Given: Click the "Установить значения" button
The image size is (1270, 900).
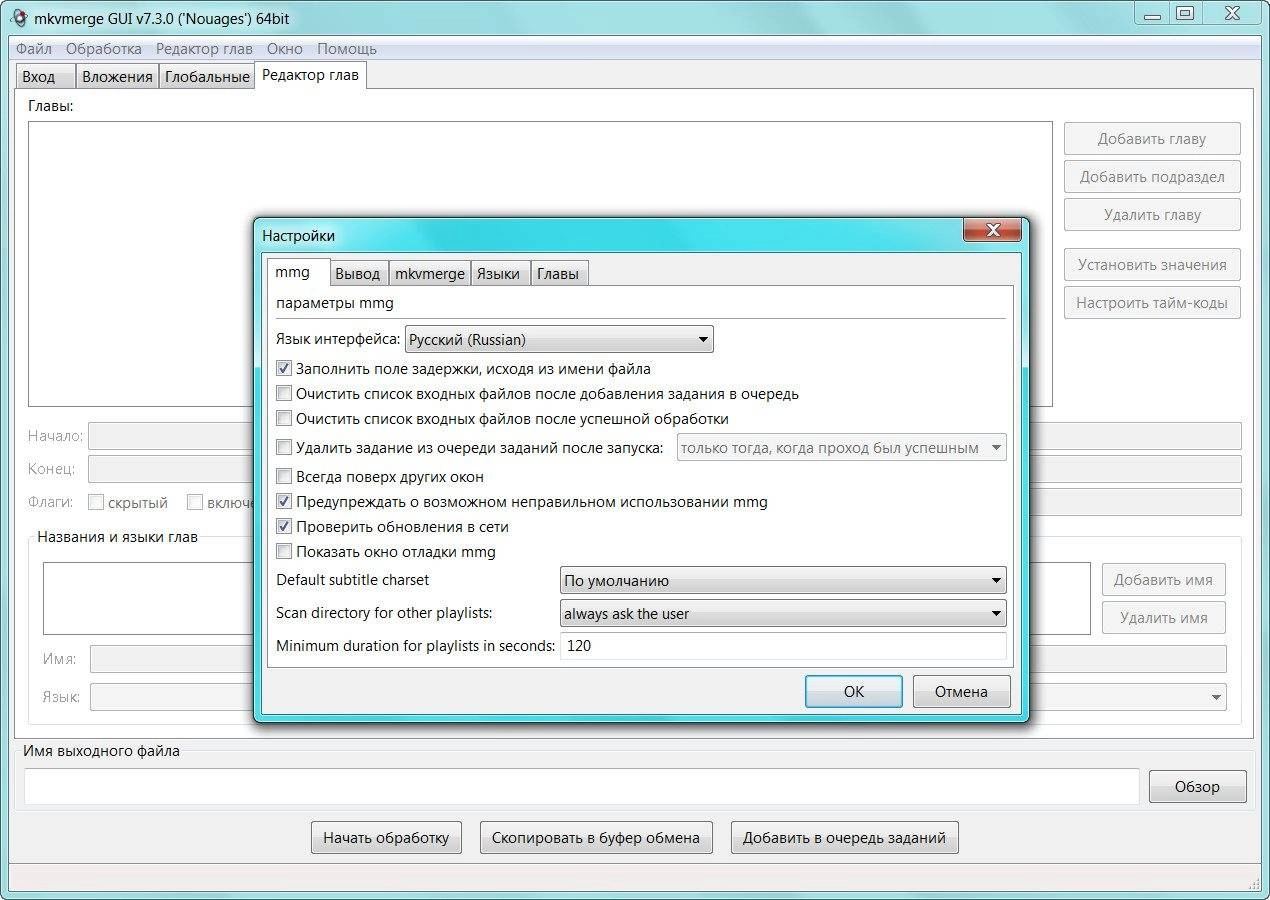Looking at the screenshot, I should click(x=1152, y=265).
